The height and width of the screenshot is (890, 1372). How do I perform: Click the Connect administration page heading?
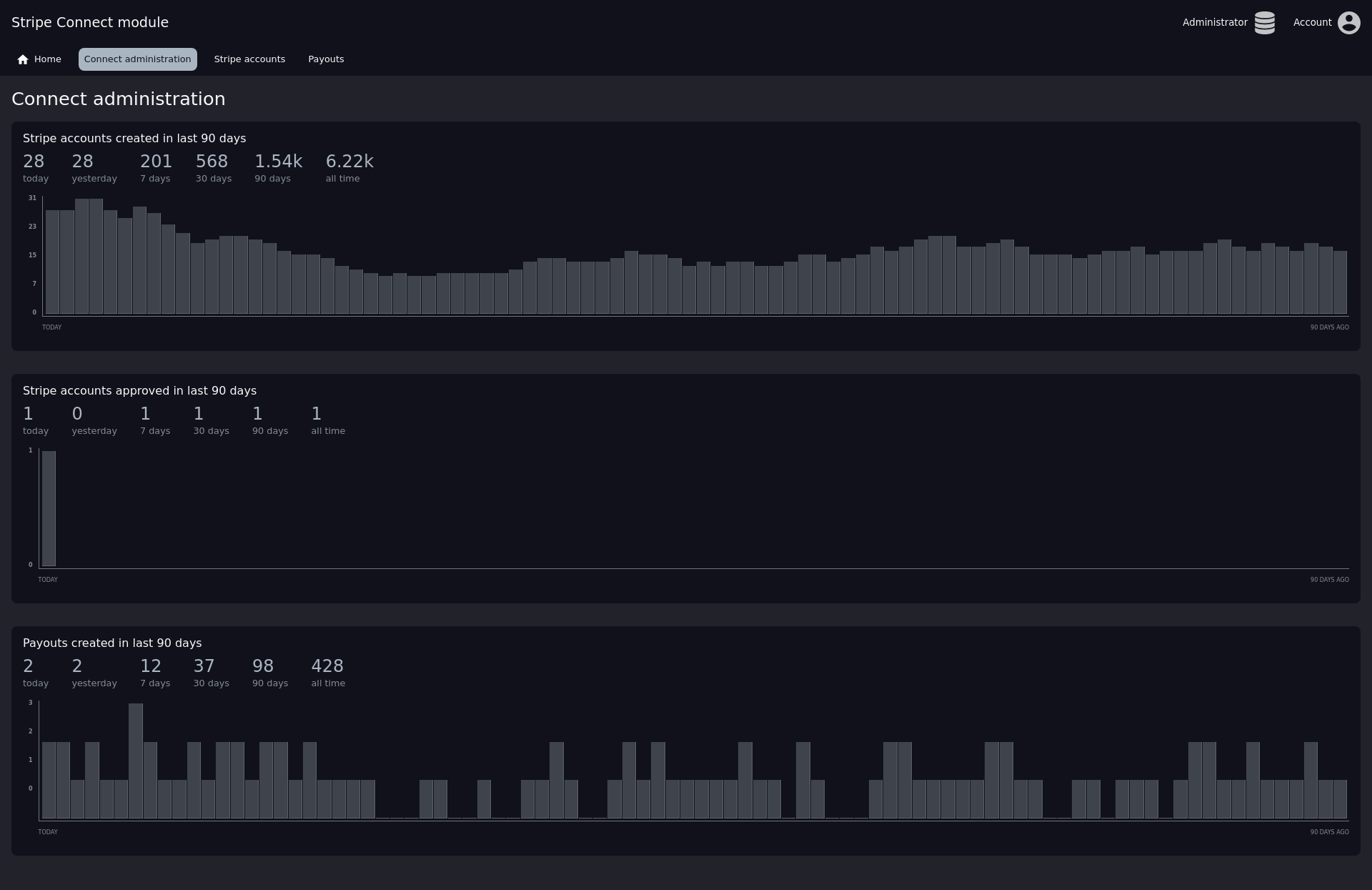pos(119,99)
